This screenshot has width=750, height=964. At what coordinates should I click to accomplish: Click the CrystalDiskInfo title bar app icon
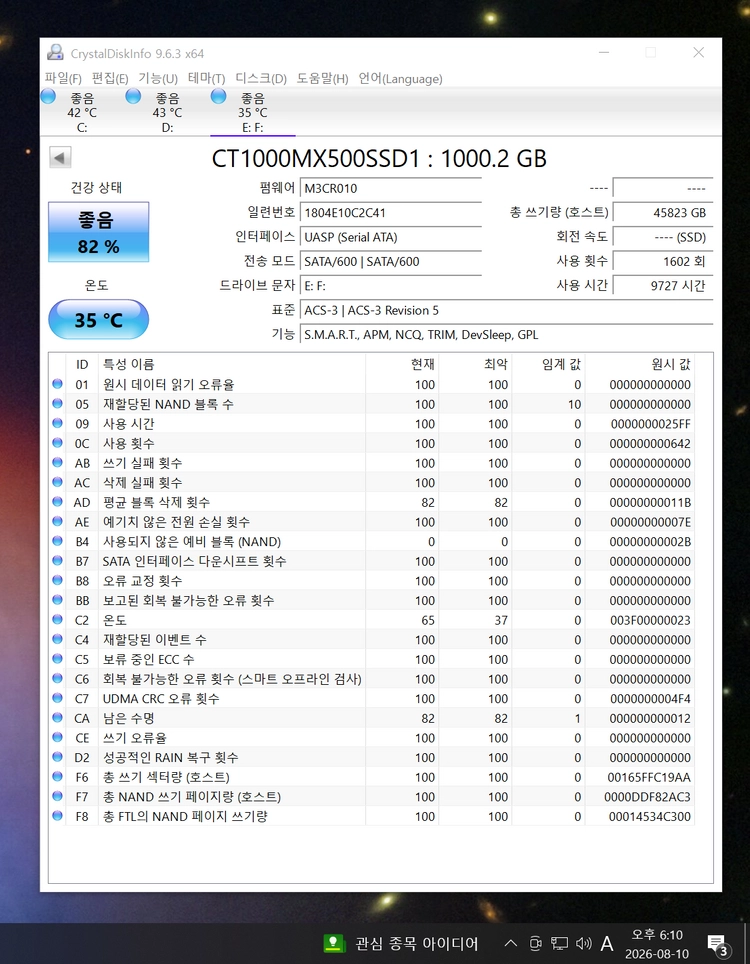click(x=55, y=53)
